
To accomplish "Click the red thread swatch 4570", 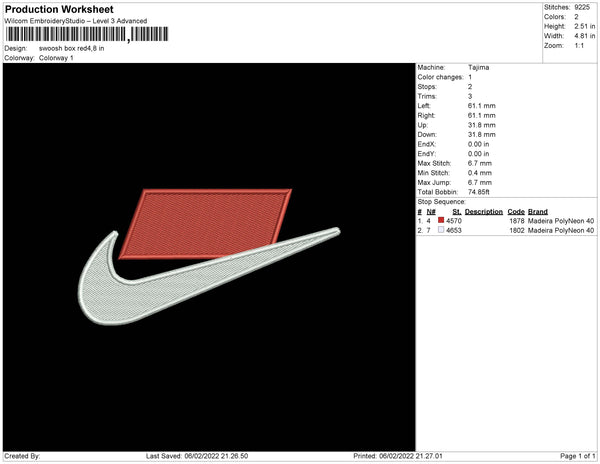I will 441,220.
